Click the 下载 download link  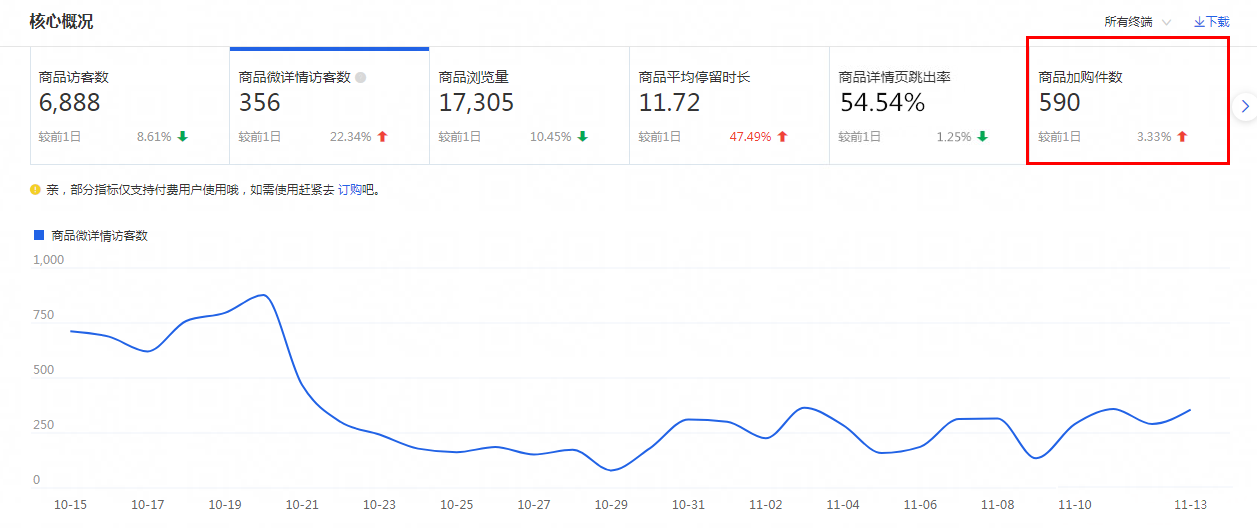[x=1211, y=21]
